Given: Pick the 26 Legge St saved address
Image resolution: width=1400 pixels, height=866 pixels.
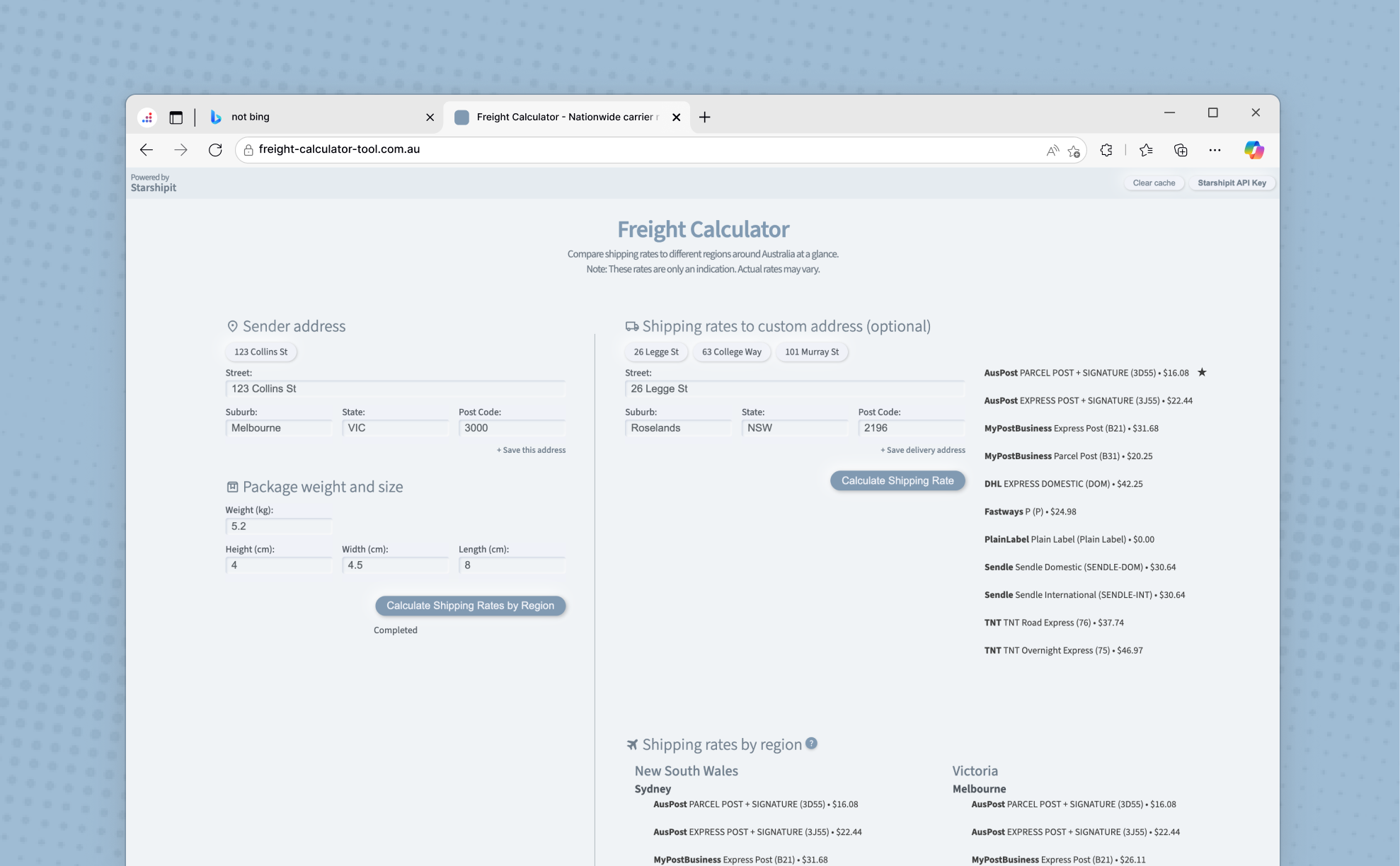Looking at the screenshot, I should [x=656, y=352].
